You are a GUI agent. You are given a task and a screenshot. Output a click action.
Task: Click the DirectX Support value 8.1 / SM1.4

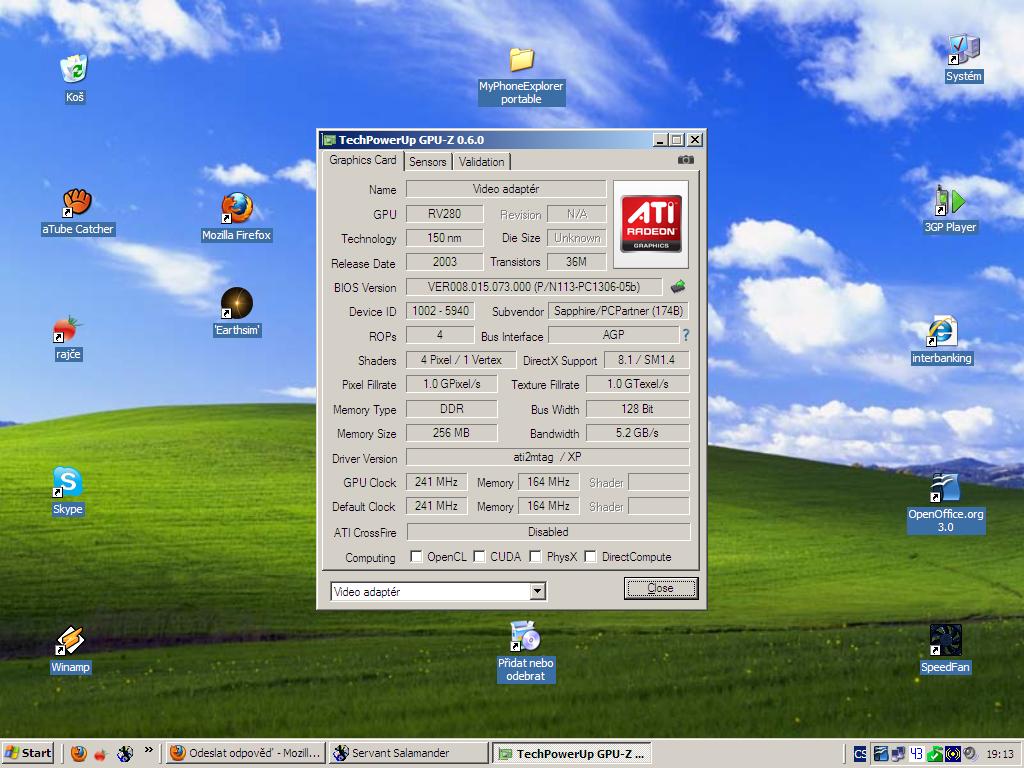pos(646,360)
